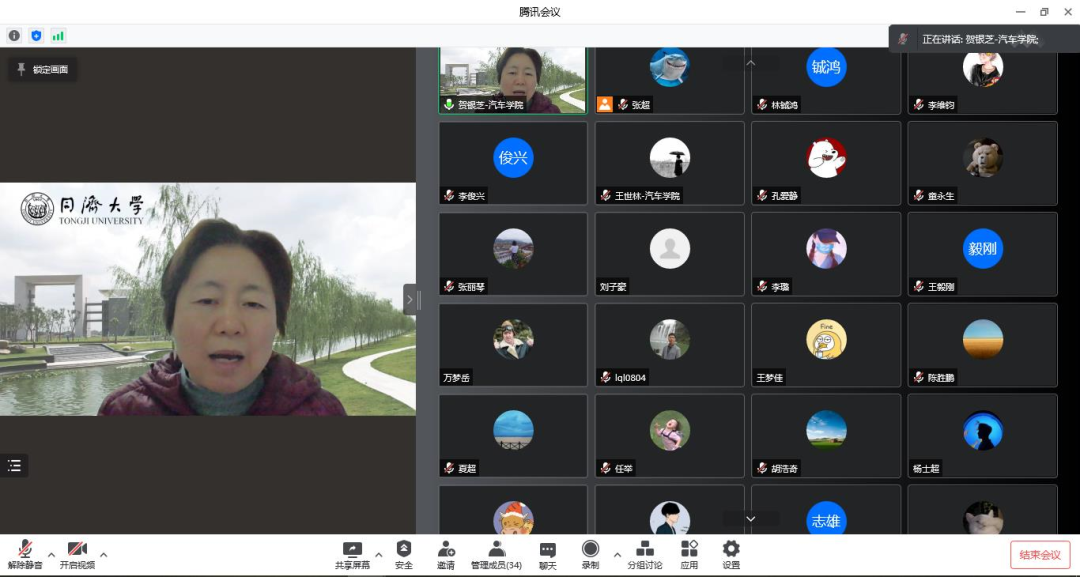
Task: Click the Invite (邀请) icon
Action: (446, 554)
